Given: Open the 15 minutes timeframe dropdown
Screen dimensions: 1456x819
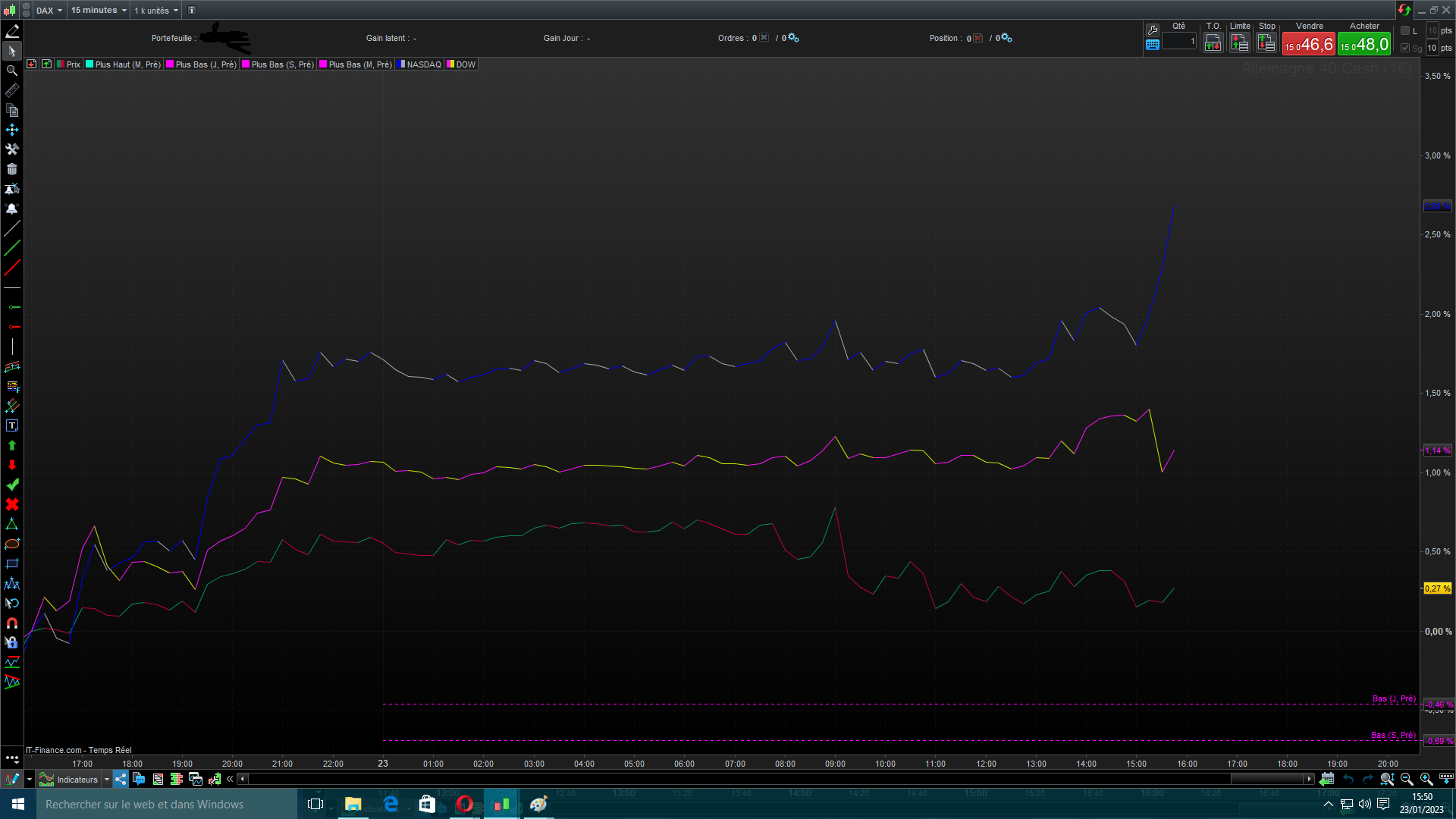Looking at the screenshot, I should coord(99,11).
